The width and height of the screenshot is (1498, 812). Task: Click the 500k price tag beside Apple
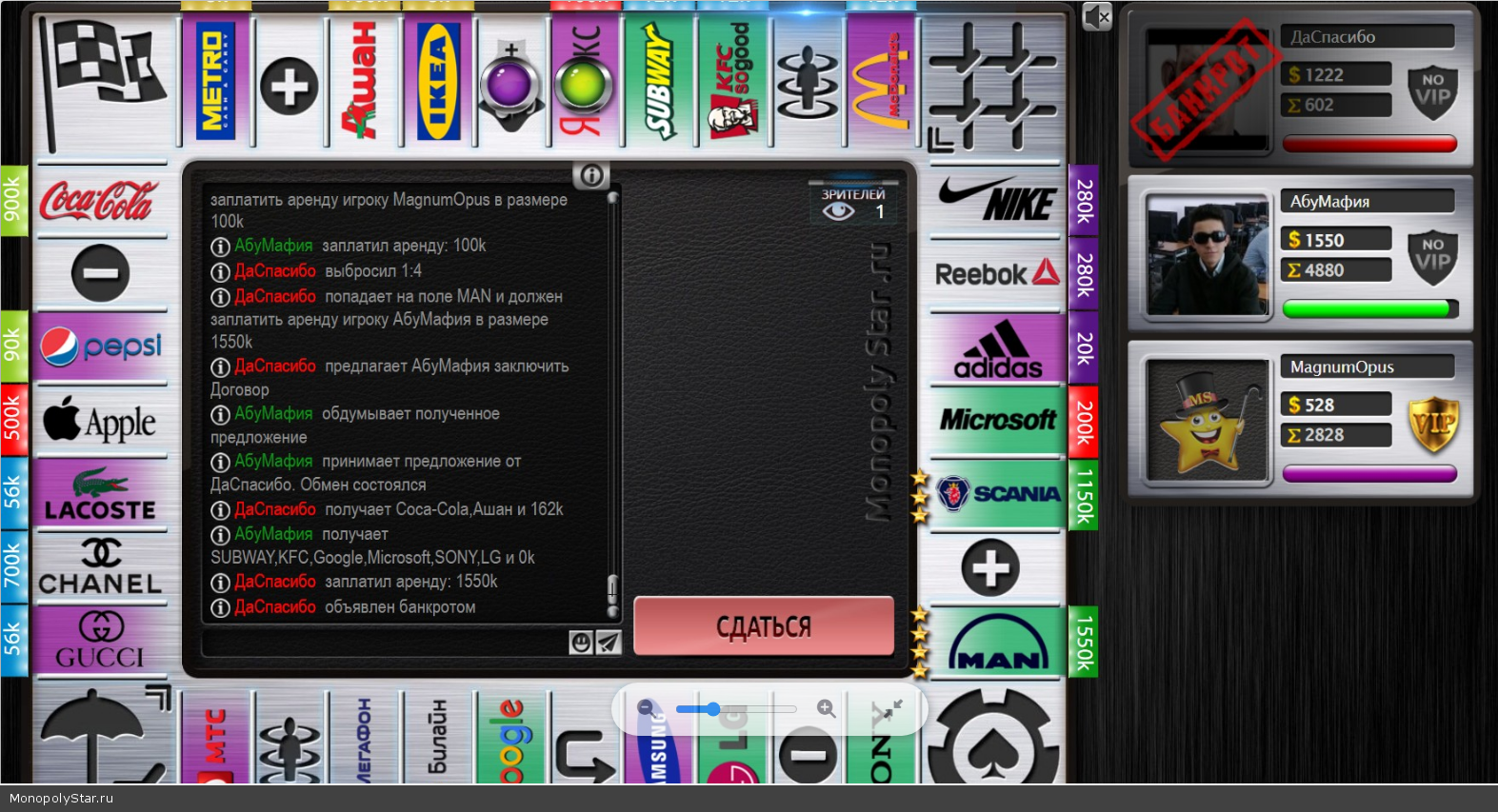tap(13, 421)
